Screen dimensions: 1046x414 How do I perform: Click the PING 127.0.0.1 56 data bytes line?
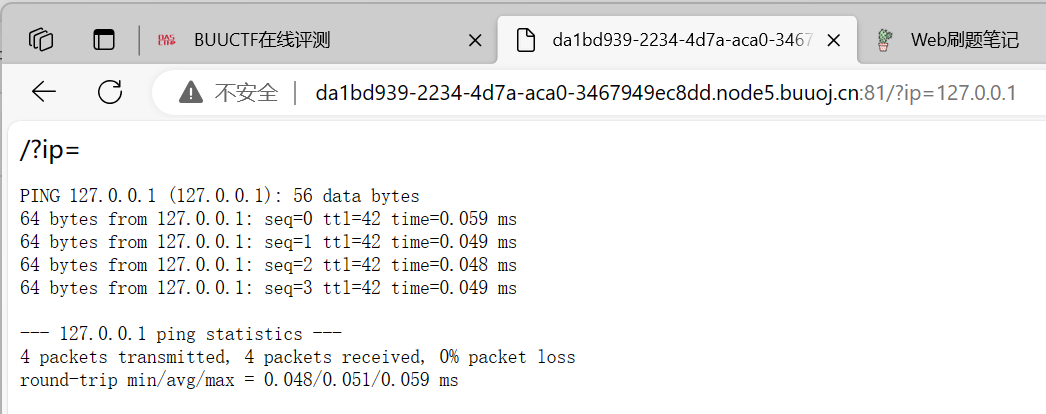click(x=219, y=196)
